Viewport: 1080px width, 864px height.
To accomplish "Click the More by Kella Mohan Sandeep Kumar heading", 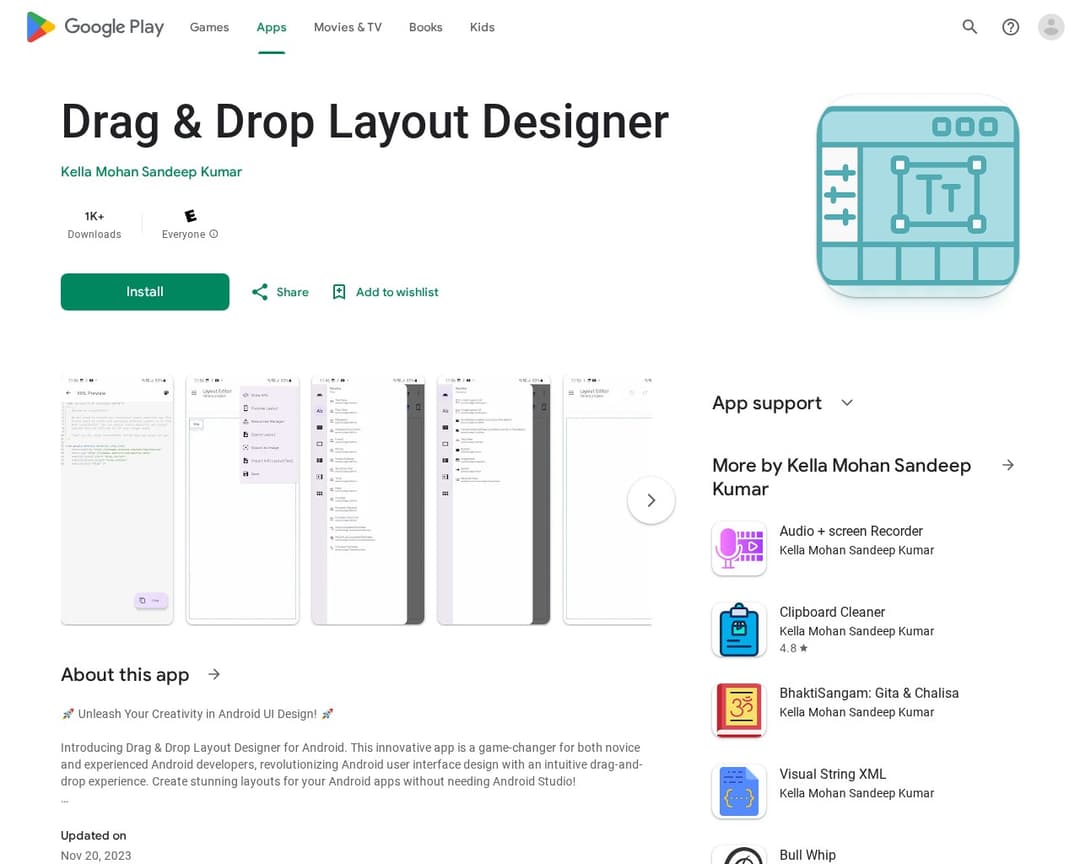I will (x=842, y=477).
